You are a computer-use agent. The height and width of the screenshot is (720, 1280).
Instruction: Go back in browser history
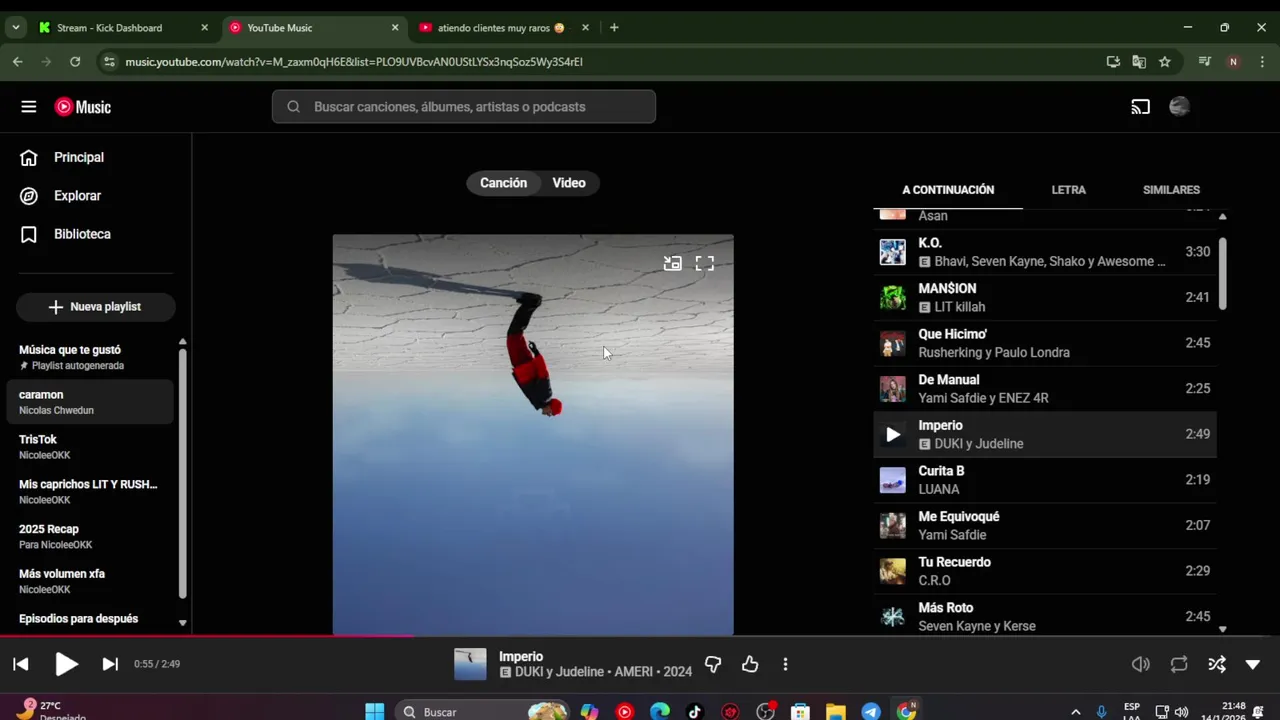pyautogui.click(x=18, y=62)
